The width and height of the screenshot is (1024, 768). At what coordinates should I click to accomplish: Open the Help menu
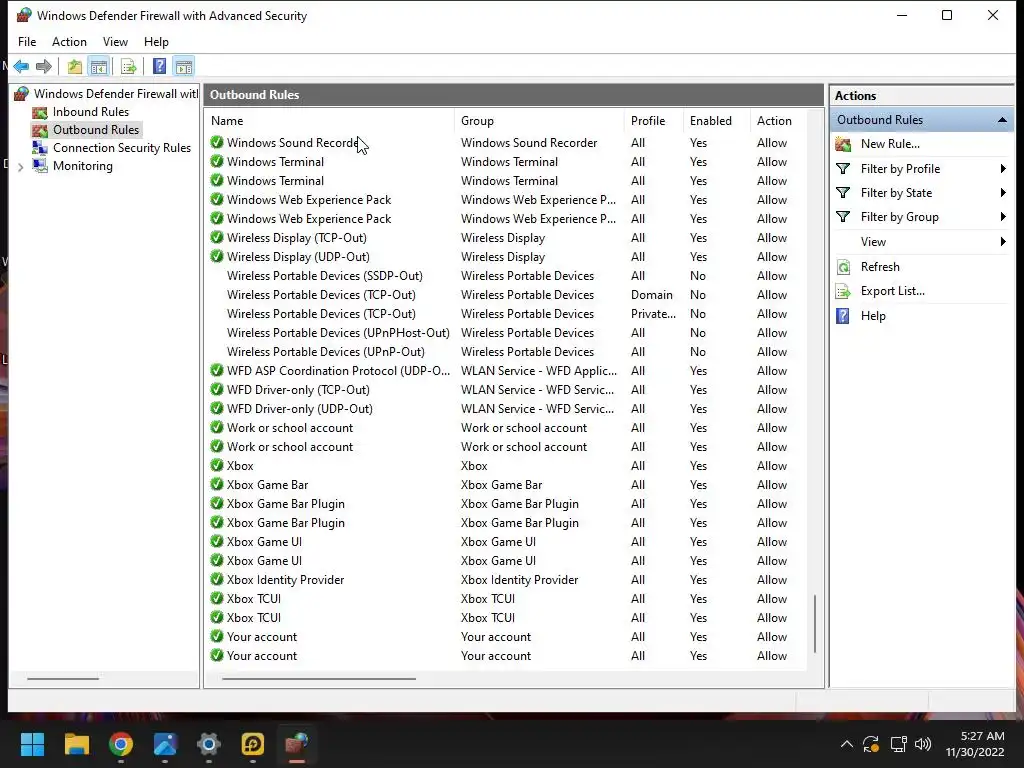tap(156, 42)
